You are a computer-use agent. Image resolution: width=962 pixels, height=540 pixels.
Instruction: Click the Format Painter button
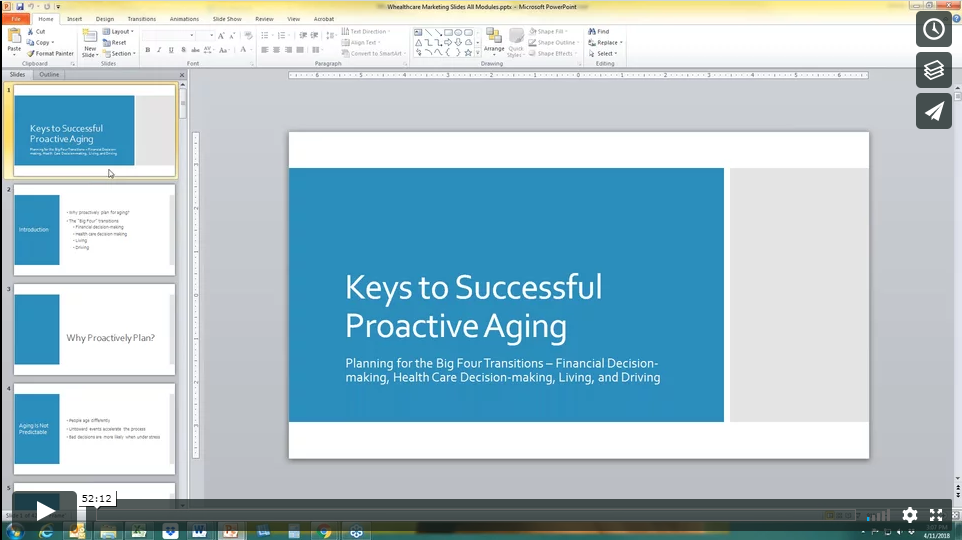point(50,53)
